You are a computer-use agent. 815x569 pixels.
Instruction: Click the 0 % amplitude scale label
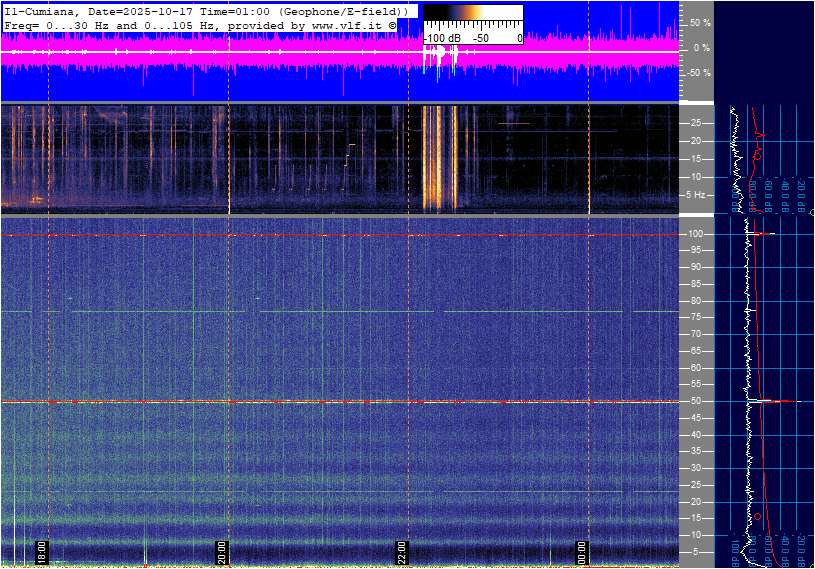701,47
